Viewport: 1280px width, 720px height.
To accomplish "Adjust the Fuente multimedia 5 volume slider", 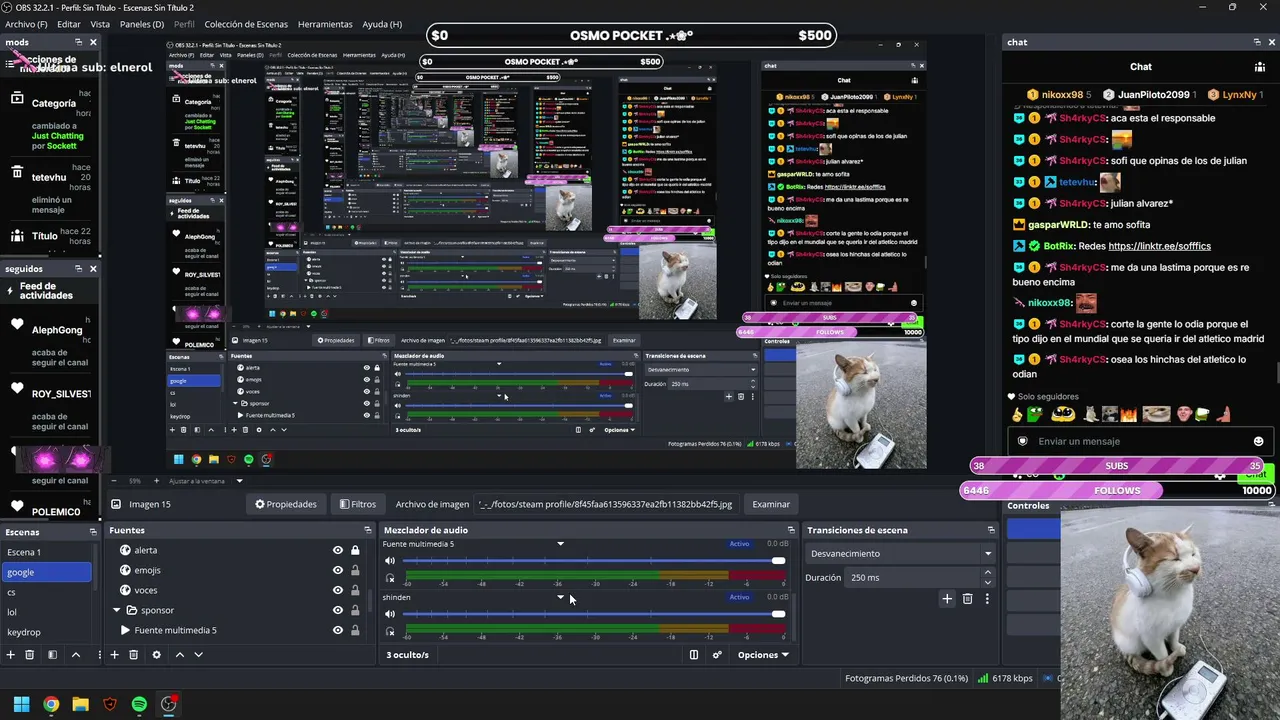I will point(593,561).
